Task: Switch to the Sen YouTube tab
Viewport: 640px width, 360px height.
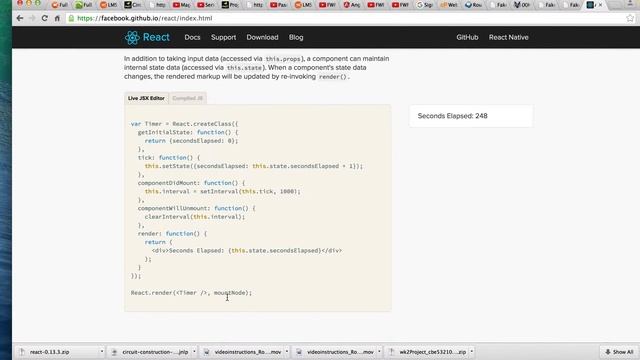Action: point(206,5)
